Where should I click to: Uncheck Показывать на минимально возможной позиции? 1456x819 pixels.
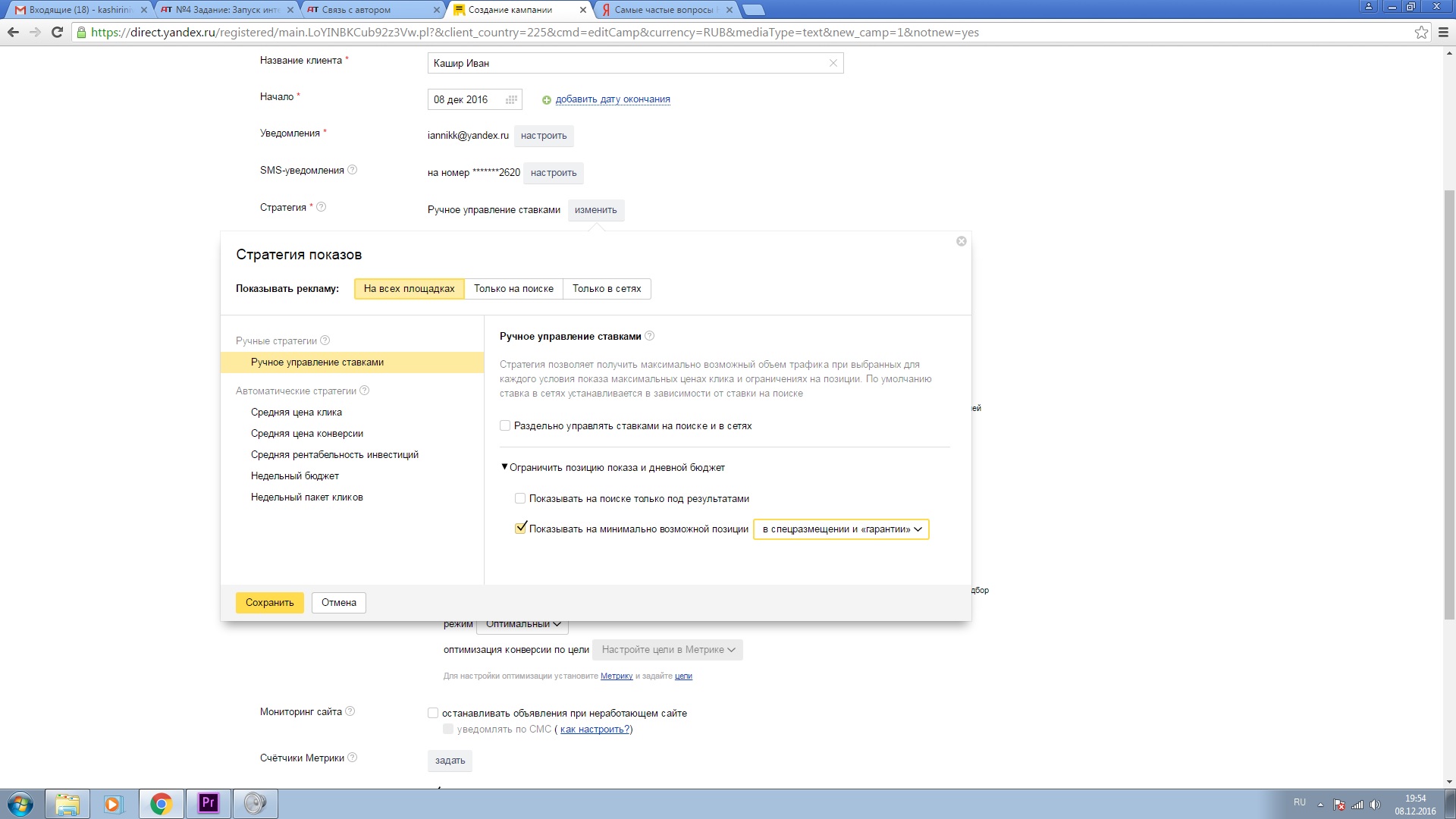[520, 529]
